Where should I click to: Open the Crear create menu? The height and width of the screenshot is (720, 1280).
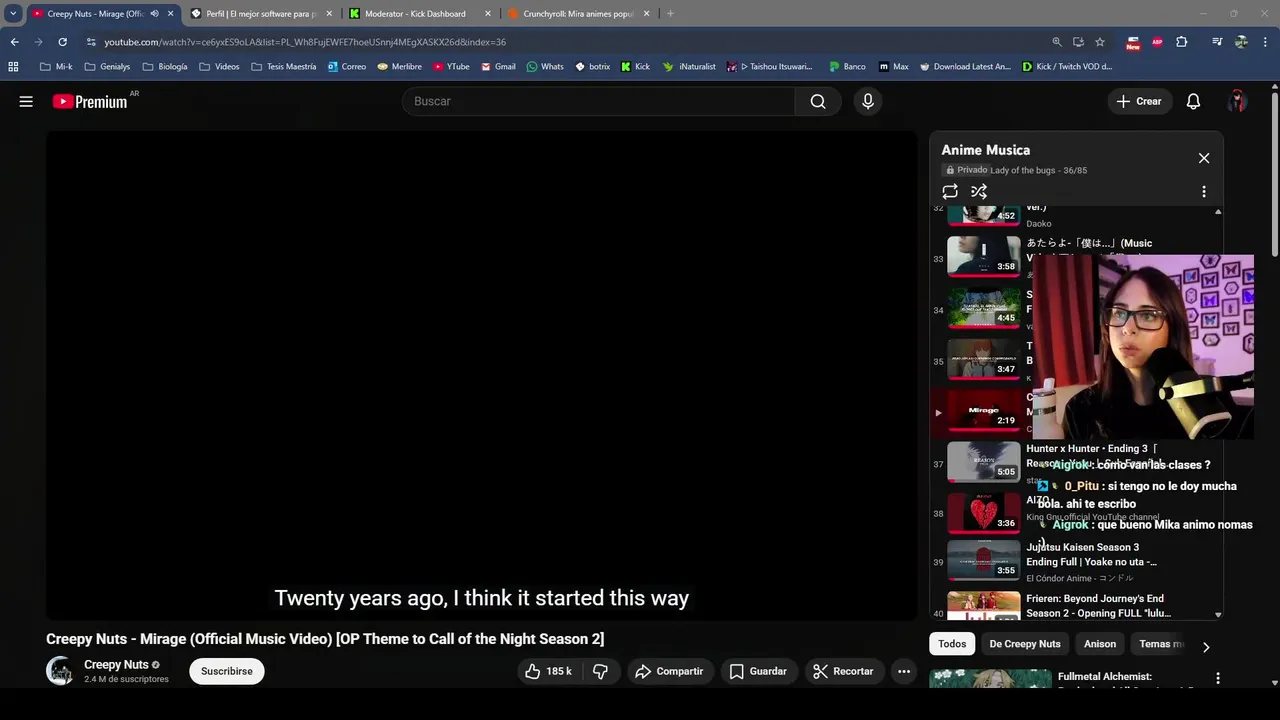1139,101
